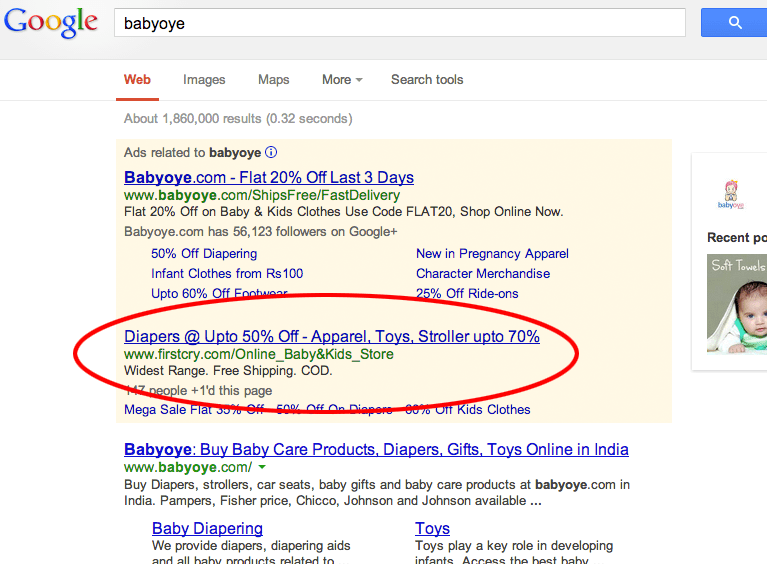Click Babyoye.com has 56,123 followers text
The width and height of the screenshot is (767, 564).
click(261, 231)
